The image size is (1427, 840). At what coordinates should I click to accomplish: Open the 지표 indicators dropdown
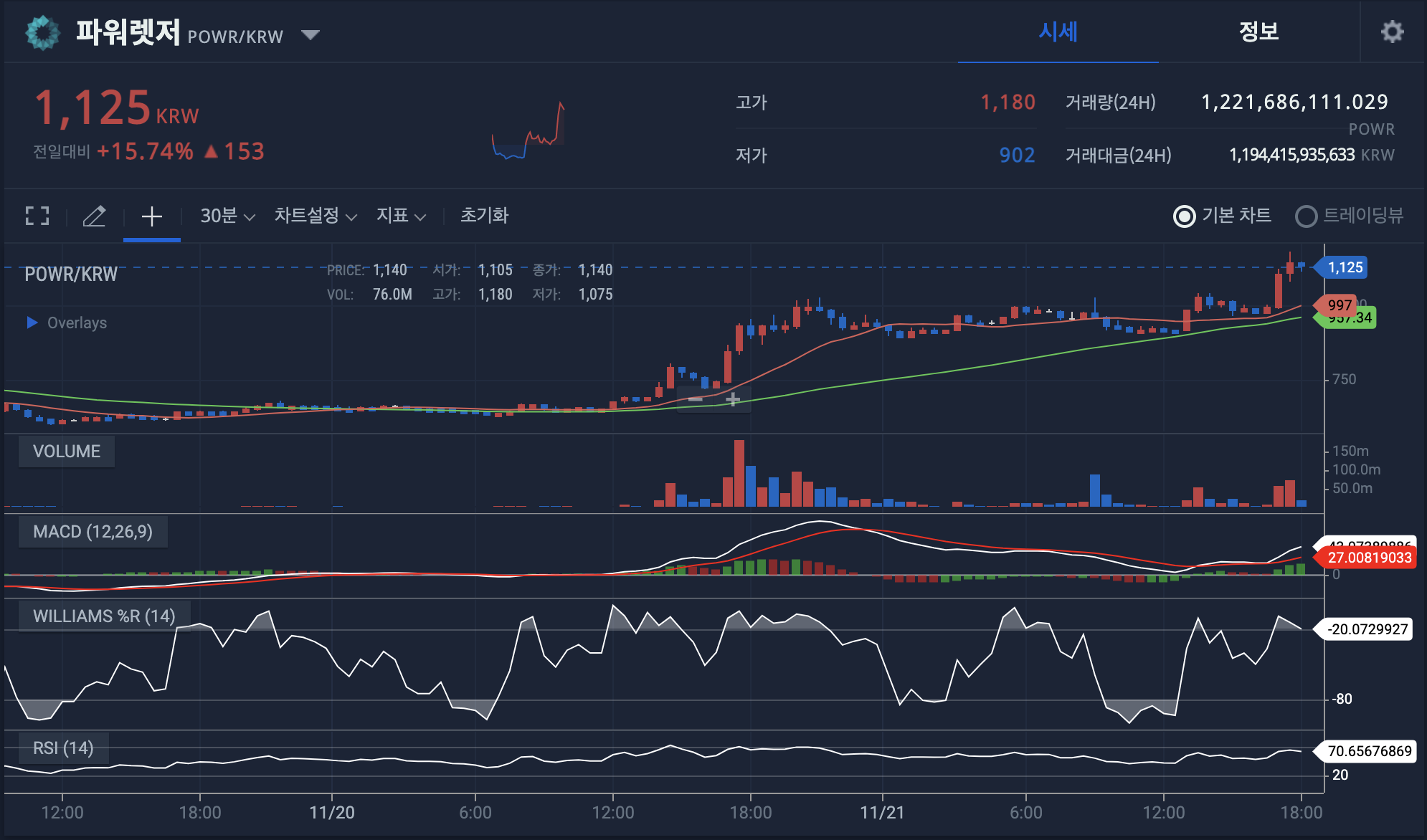(x=401, y=216)
